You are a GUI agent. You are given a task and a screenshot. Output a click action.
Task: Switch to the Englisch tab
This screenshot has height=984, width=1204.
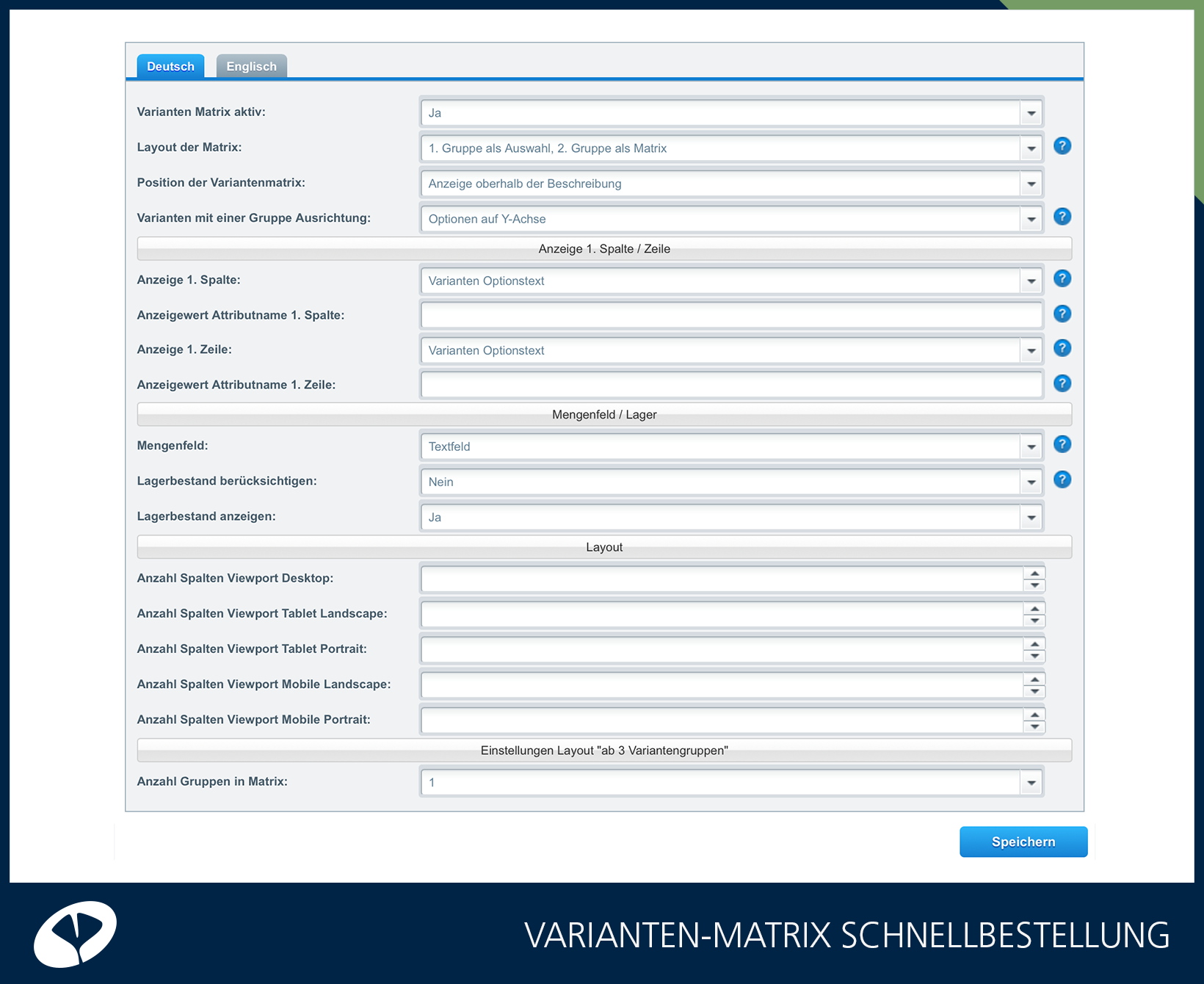point(251,66)
